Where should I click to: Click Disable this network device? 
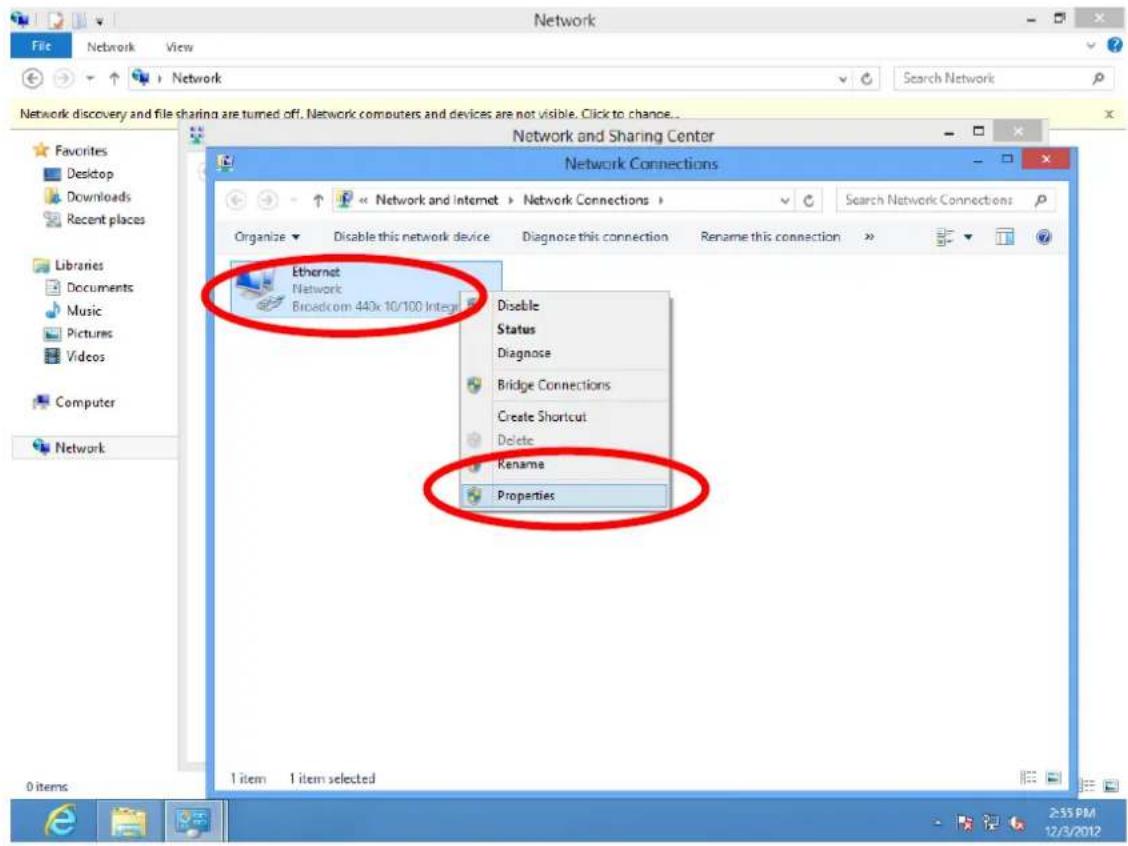pyautogui.click(x=411, y=237)
